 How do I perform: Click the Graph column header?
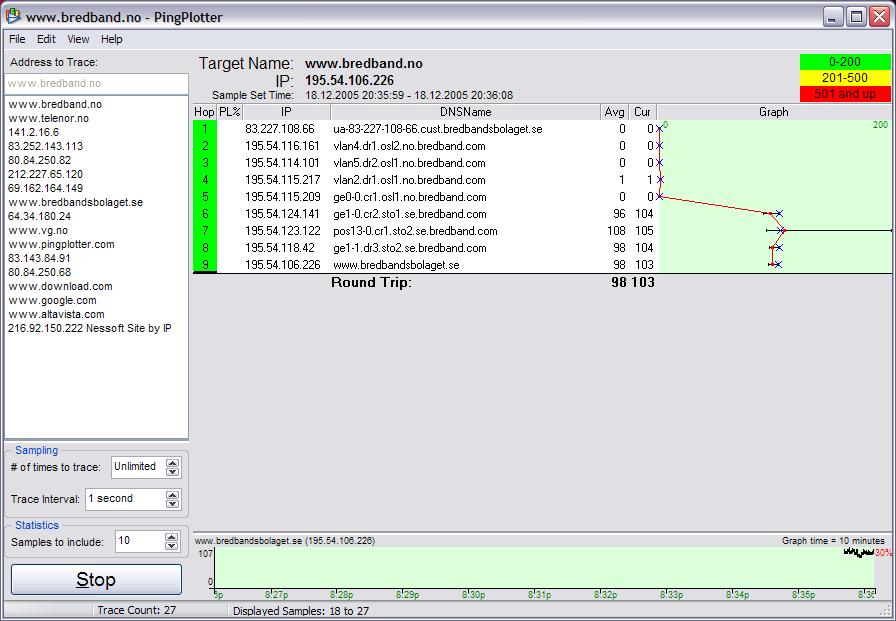774,112
